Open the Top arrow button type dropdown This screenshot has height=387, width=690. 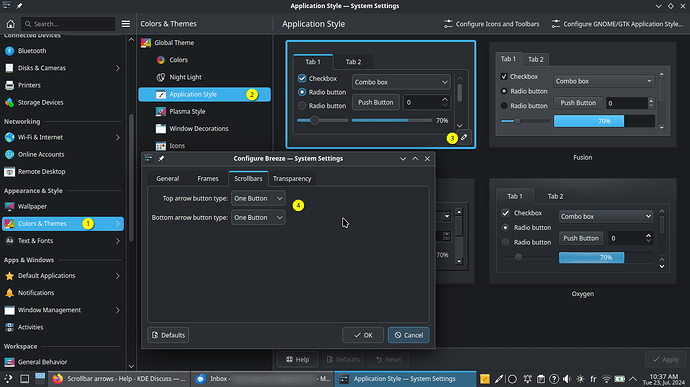click(258, 199)
